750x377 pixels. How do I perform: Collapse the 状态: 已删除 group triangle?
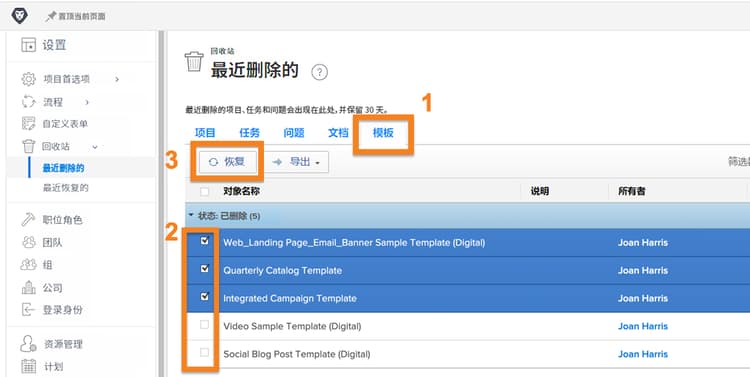(191, 216)
